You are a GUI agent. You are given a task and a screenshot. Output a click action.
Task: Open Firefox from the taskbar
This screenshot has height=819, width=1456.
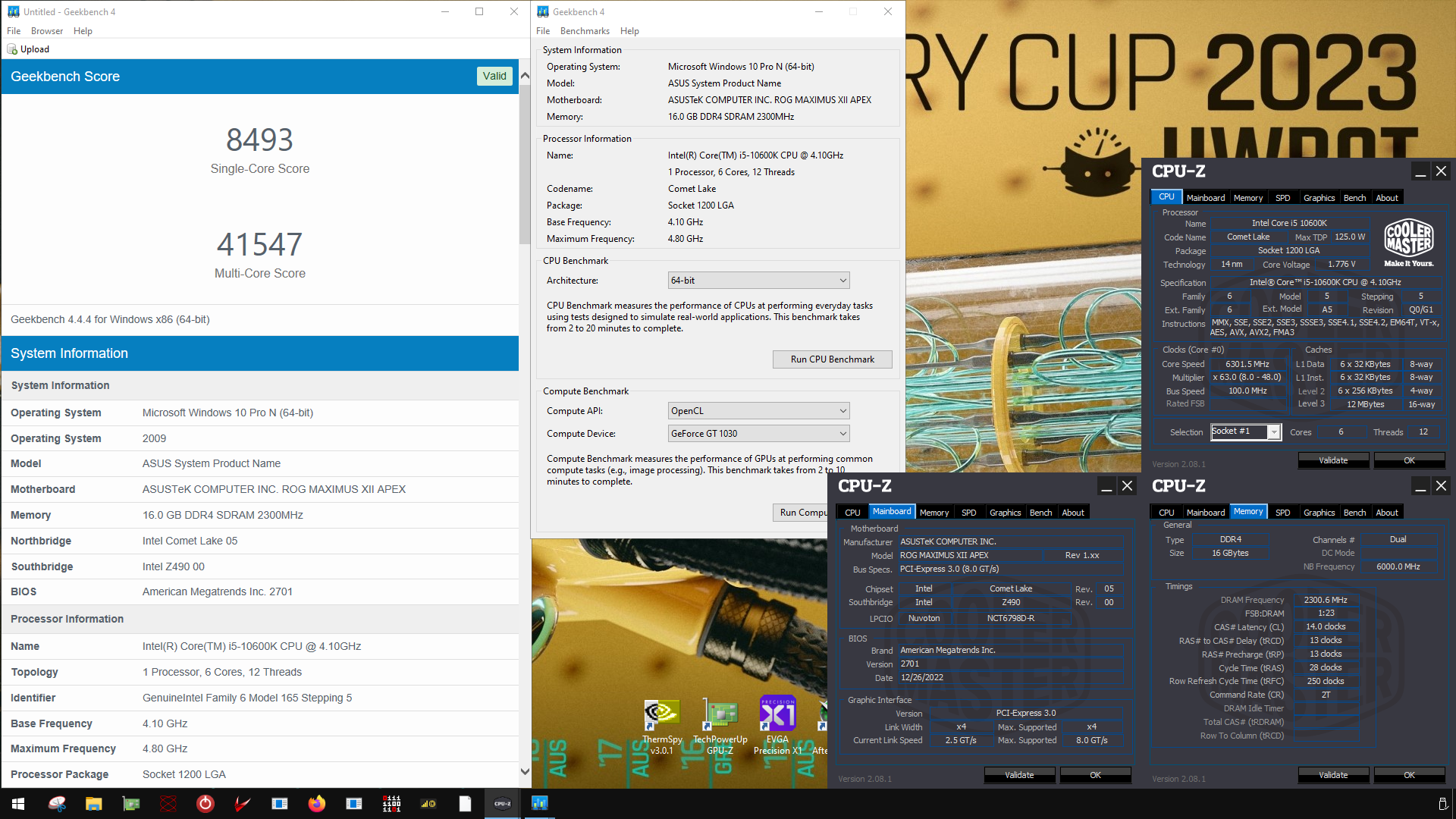tap(316, 804)
